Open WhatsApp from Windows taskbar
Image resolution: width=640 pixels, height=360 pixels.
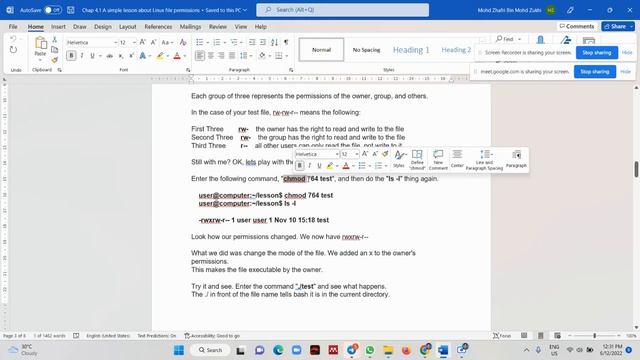coord(370,350)
